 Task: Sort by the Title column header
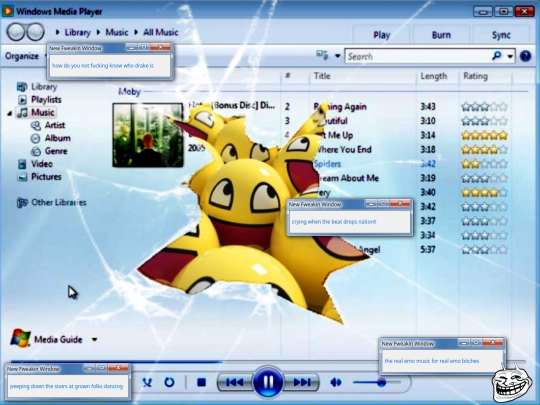coord(322,76)
